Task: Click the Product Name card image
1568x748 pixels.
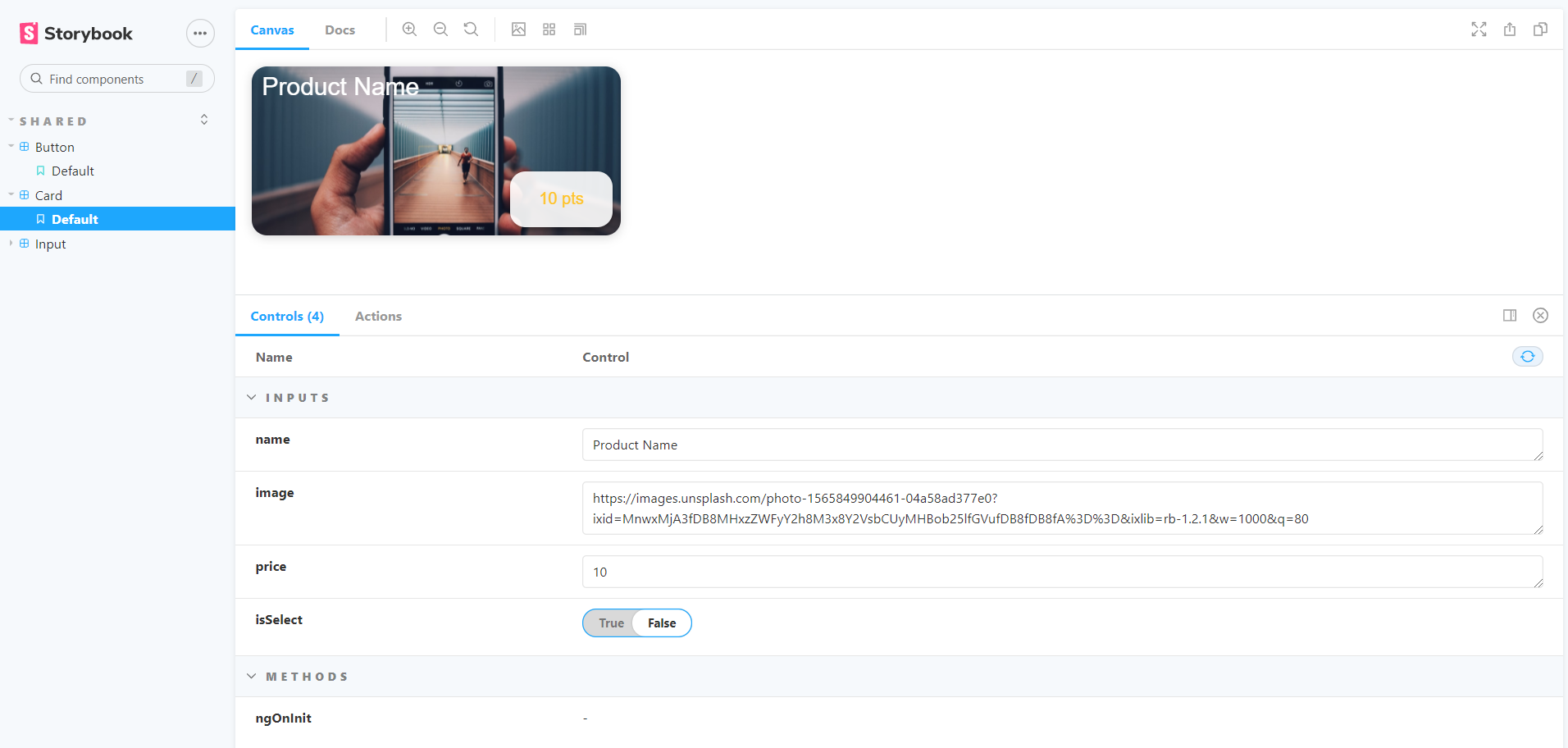Action: coord(436,151)
